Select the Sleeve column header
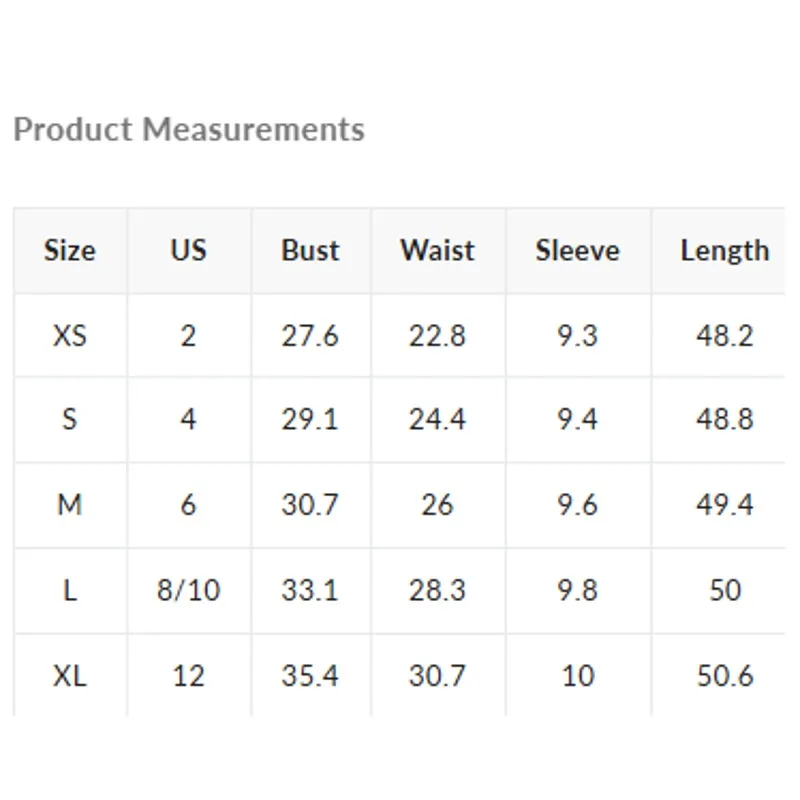Viewport: 800px width, 800px height. click(x=577, y=250)
